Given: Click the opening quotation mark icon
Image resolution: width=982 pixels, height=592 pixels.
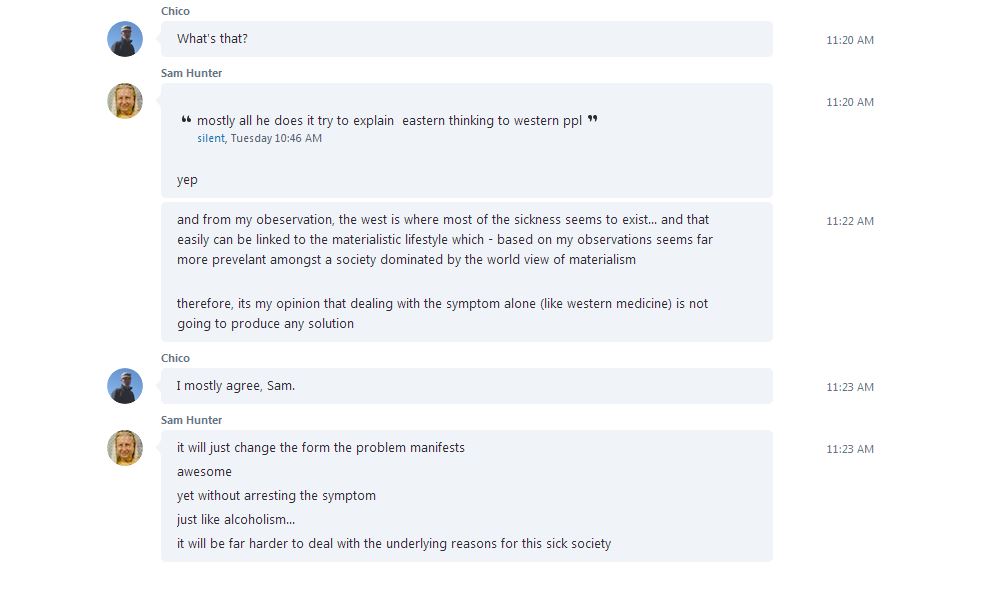Looking at the screenshot, I should point(186,119).
